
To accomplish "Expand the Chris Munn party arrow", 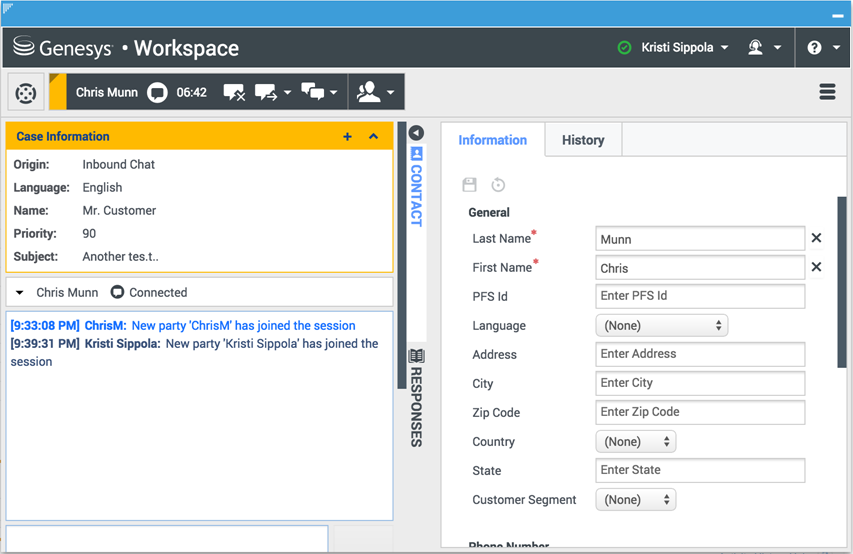I will click(20, 293).
